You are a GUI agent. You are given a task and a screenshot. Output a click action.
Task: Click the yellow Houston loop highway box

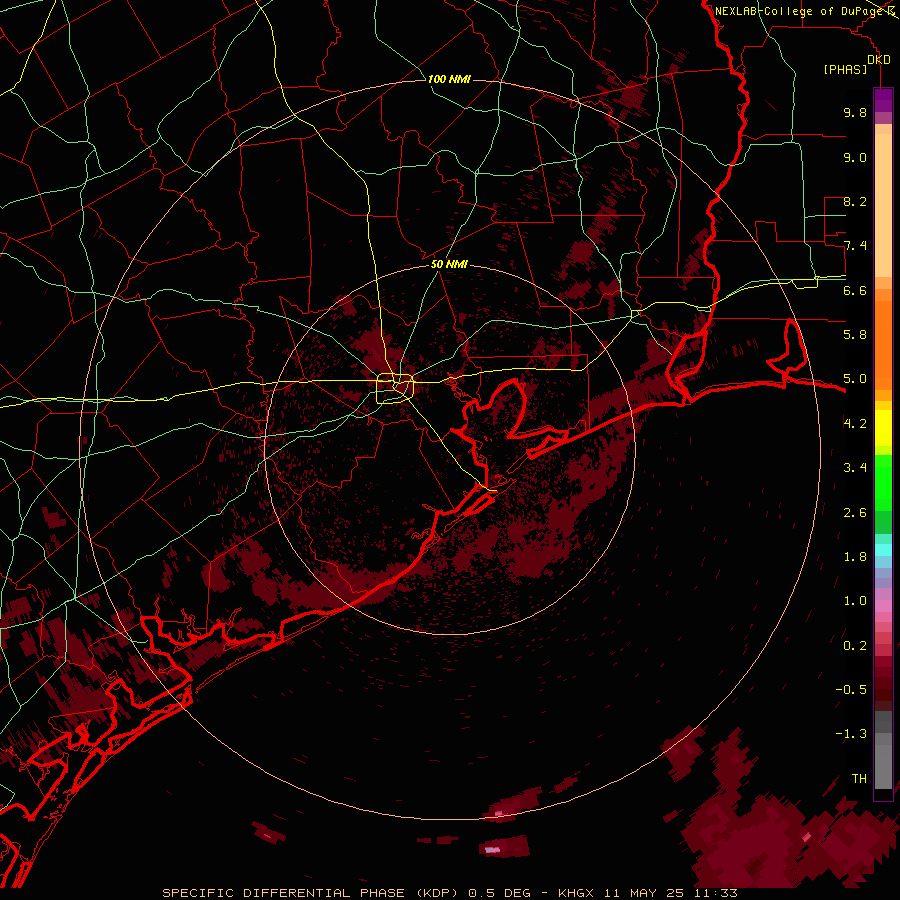point(395,389)
